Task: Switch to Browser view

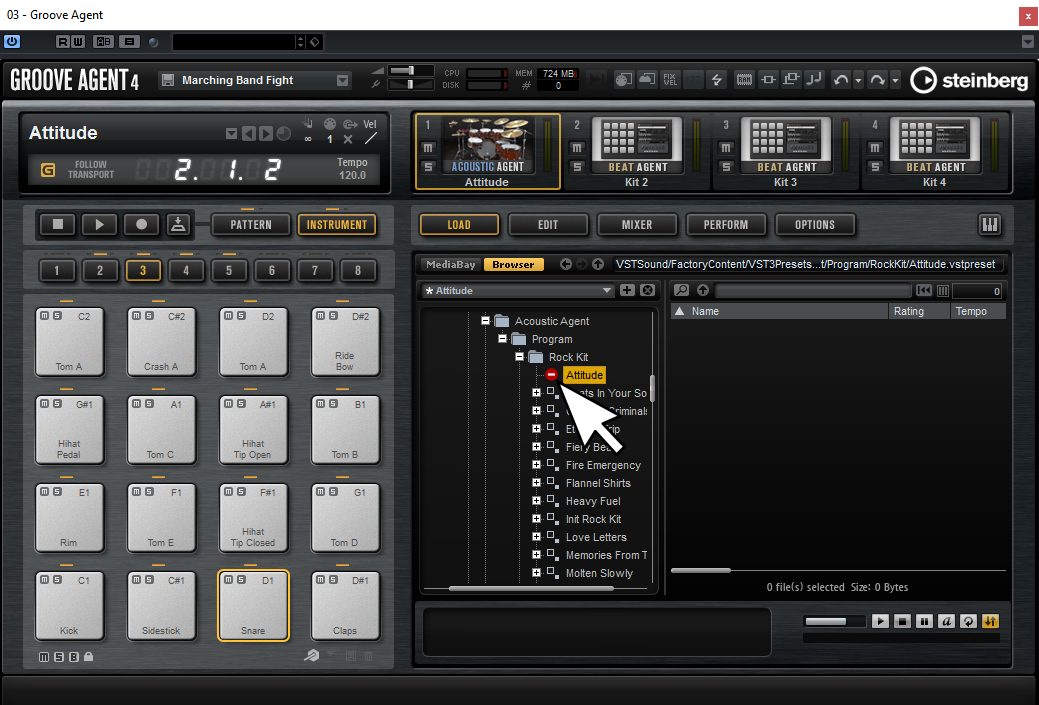Action: [514, 264]
